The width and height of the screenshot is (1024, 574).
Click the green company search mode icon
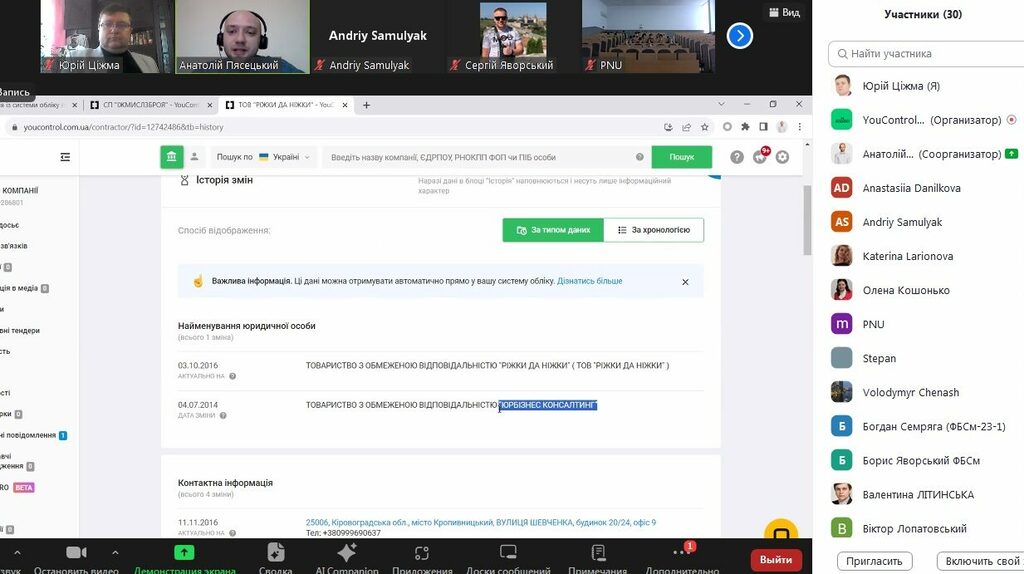(172, 157)
